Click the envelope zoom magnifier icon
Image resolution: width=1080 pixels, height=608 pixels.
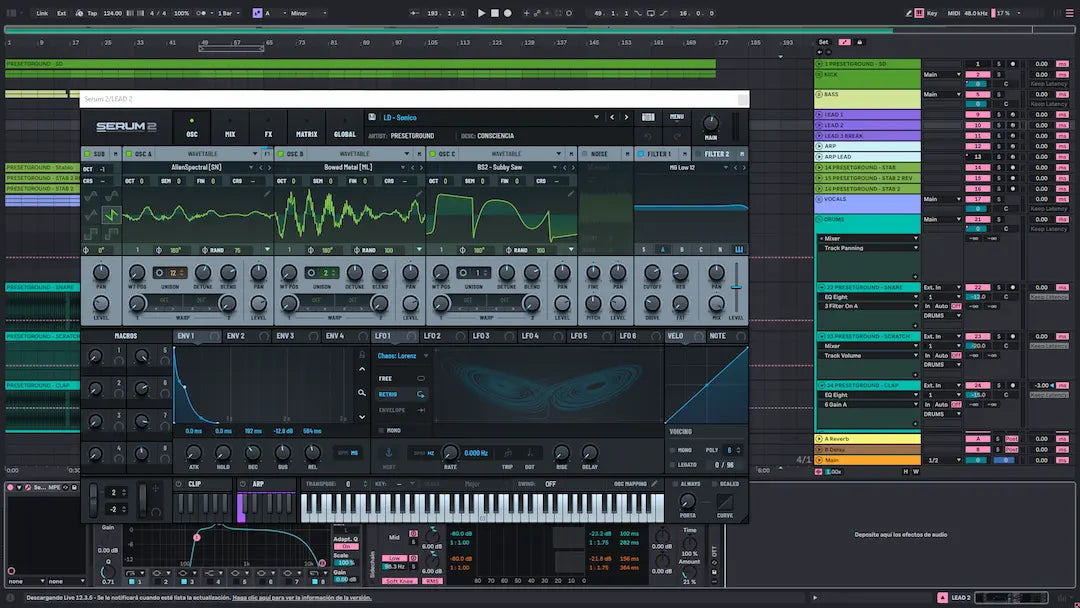coord(362,391)
